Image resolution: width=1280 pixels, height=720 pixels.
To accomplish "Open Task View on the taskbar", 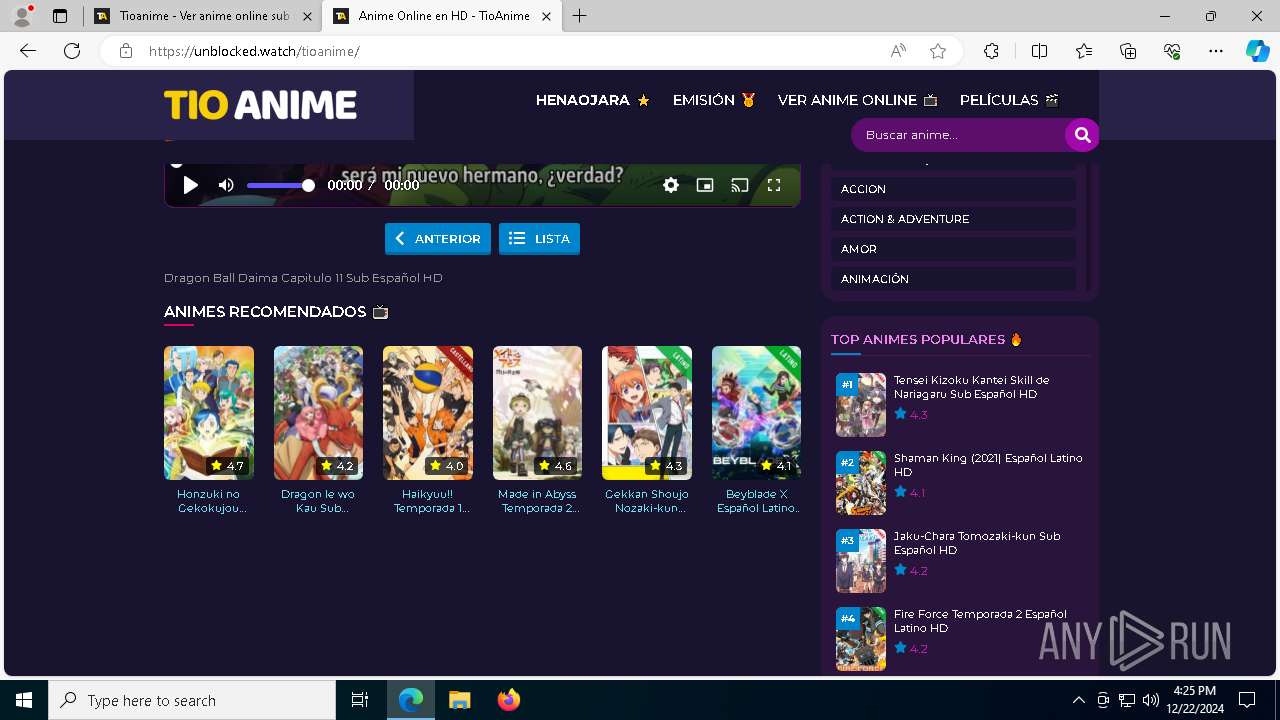I will (360, 700).
